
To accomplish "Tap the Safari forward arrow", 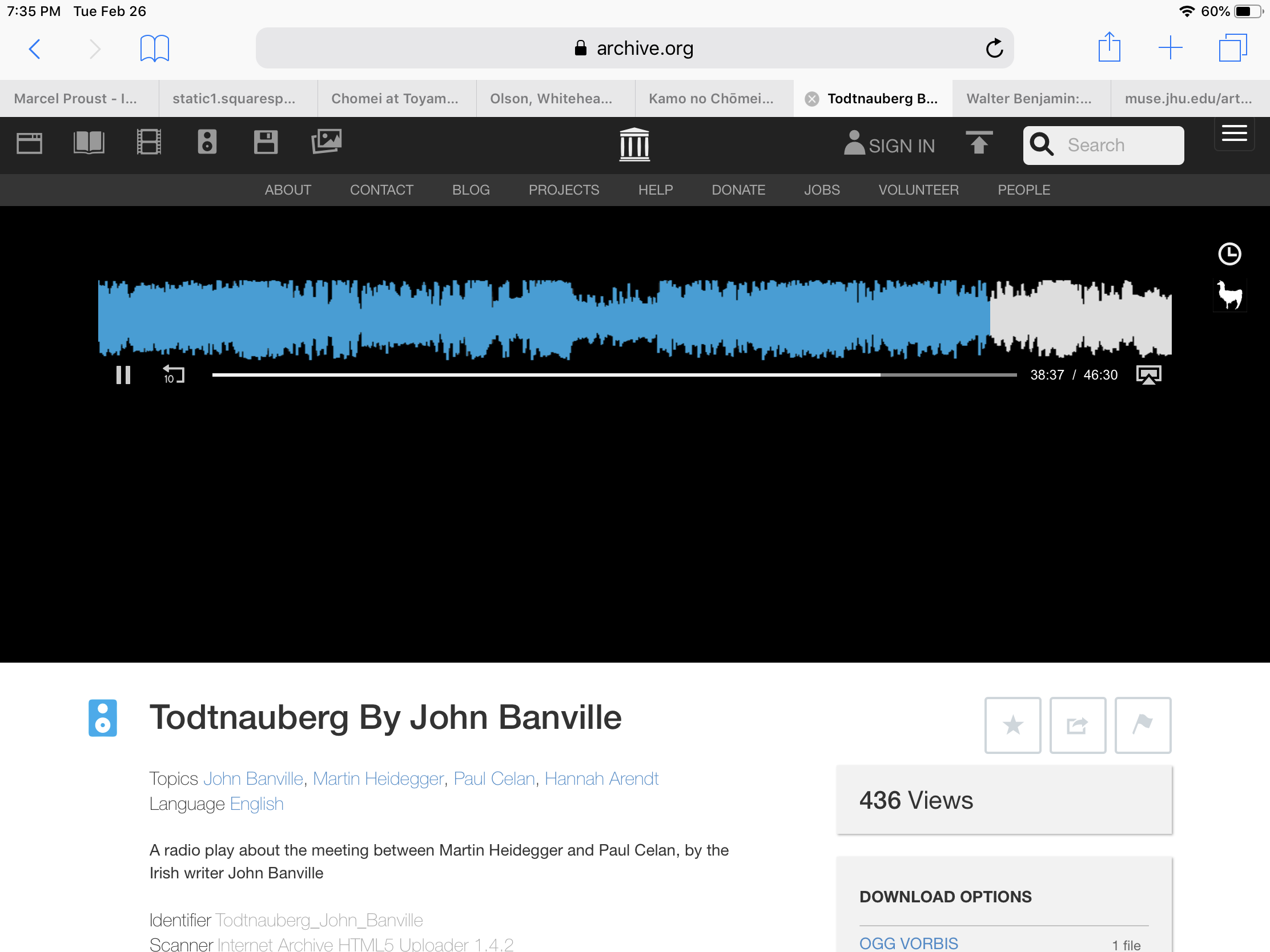I will tap(95, 49).
